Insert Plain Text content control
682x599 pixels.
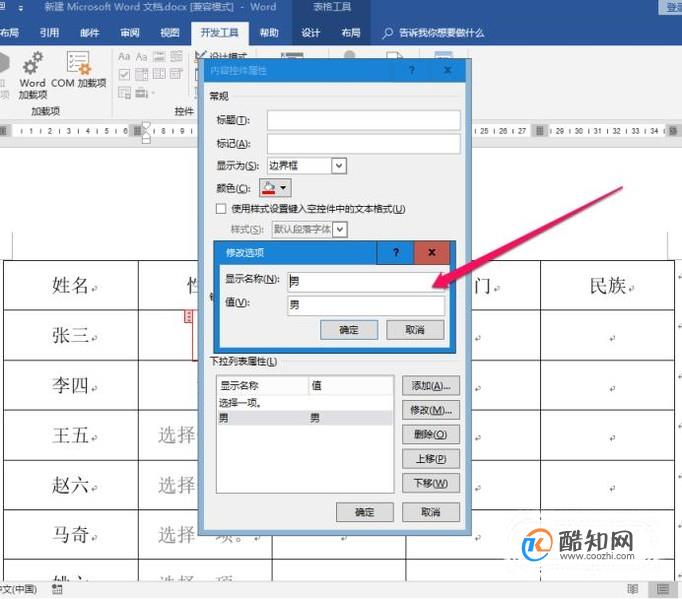141,57
